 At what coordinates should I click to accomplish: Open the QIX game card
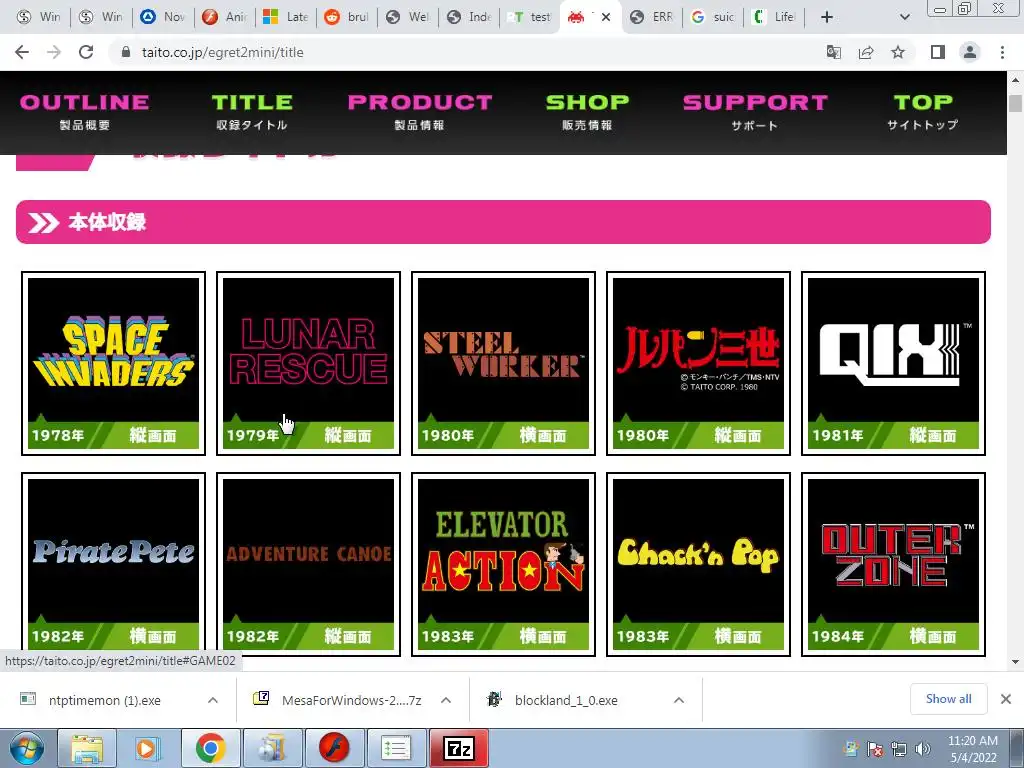pos(893,363)
